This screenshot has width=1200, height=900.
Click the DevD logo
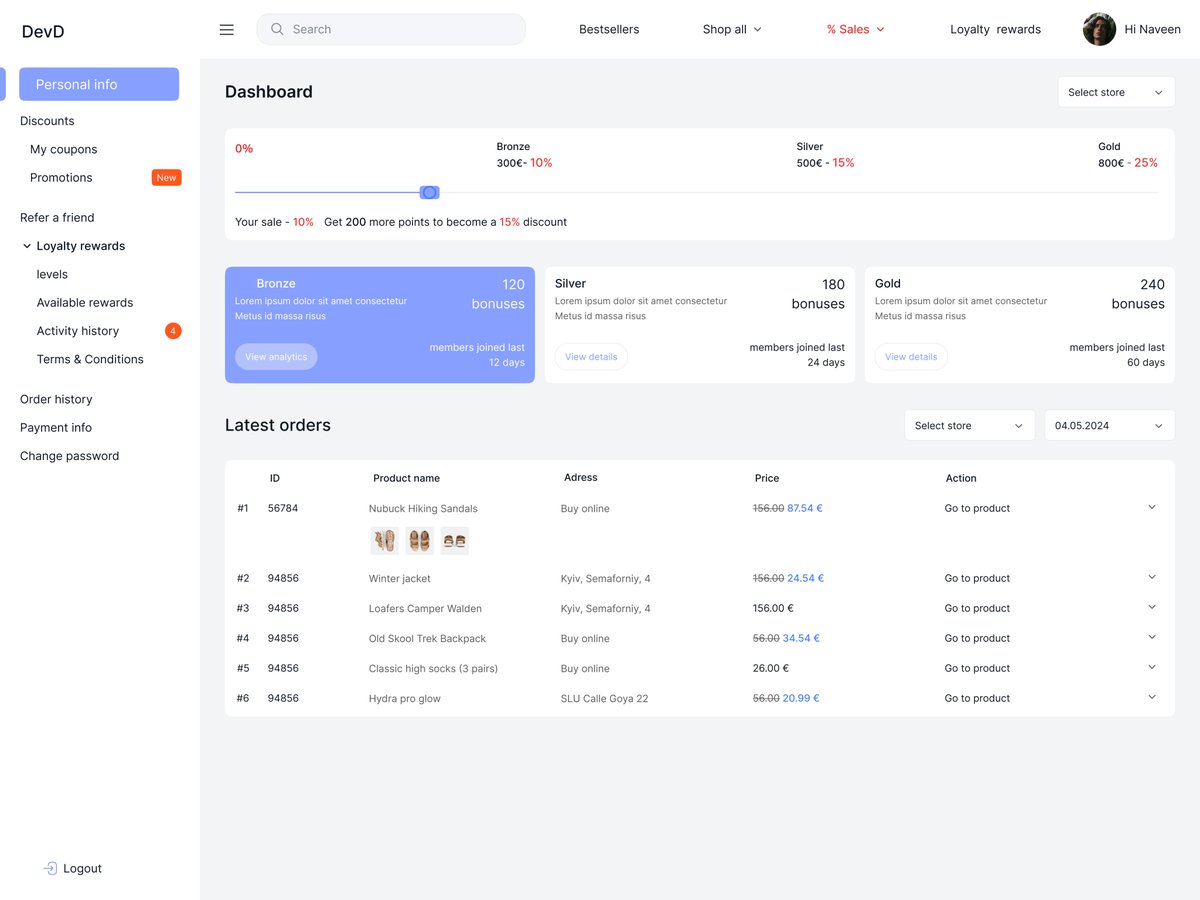[43, 32]
